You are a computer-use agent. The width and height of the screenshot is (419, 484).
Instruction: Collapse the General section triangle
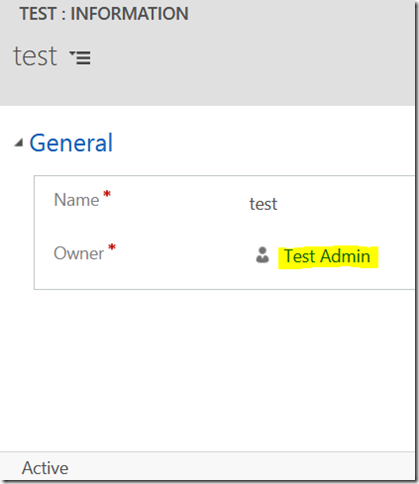19,143
